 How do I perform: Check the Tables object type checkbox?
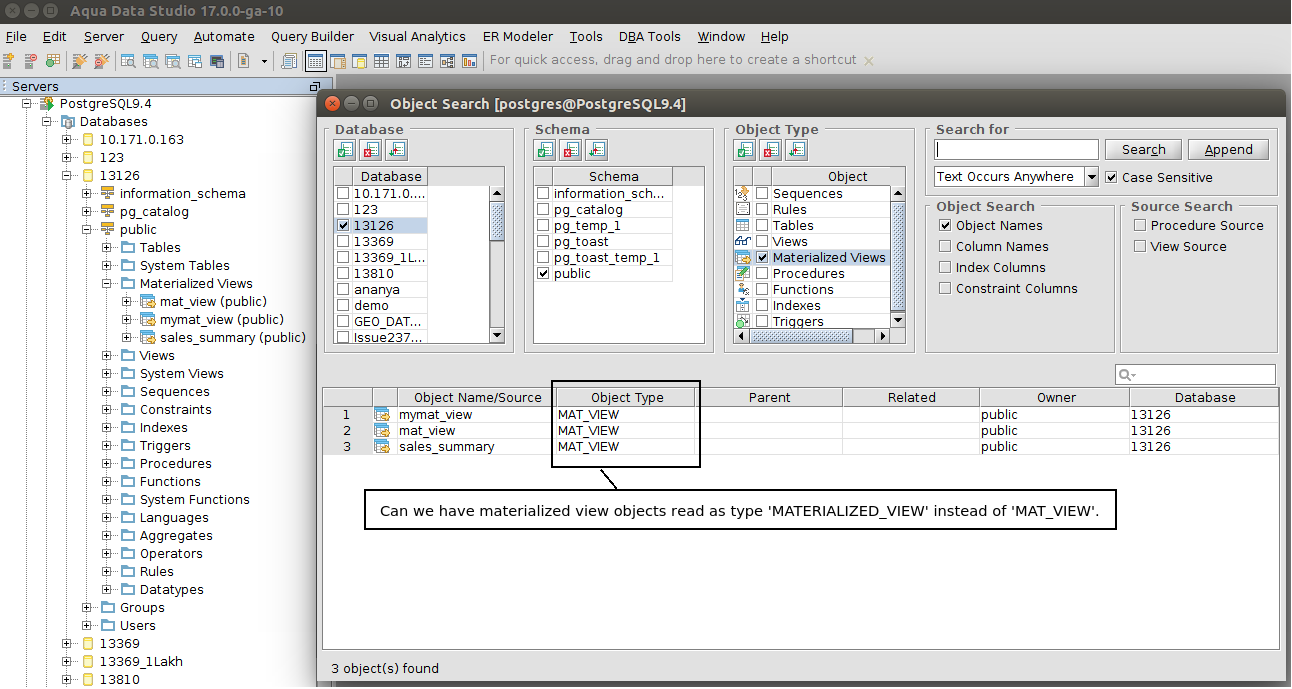pyautogui.click(x=763, y=226)
